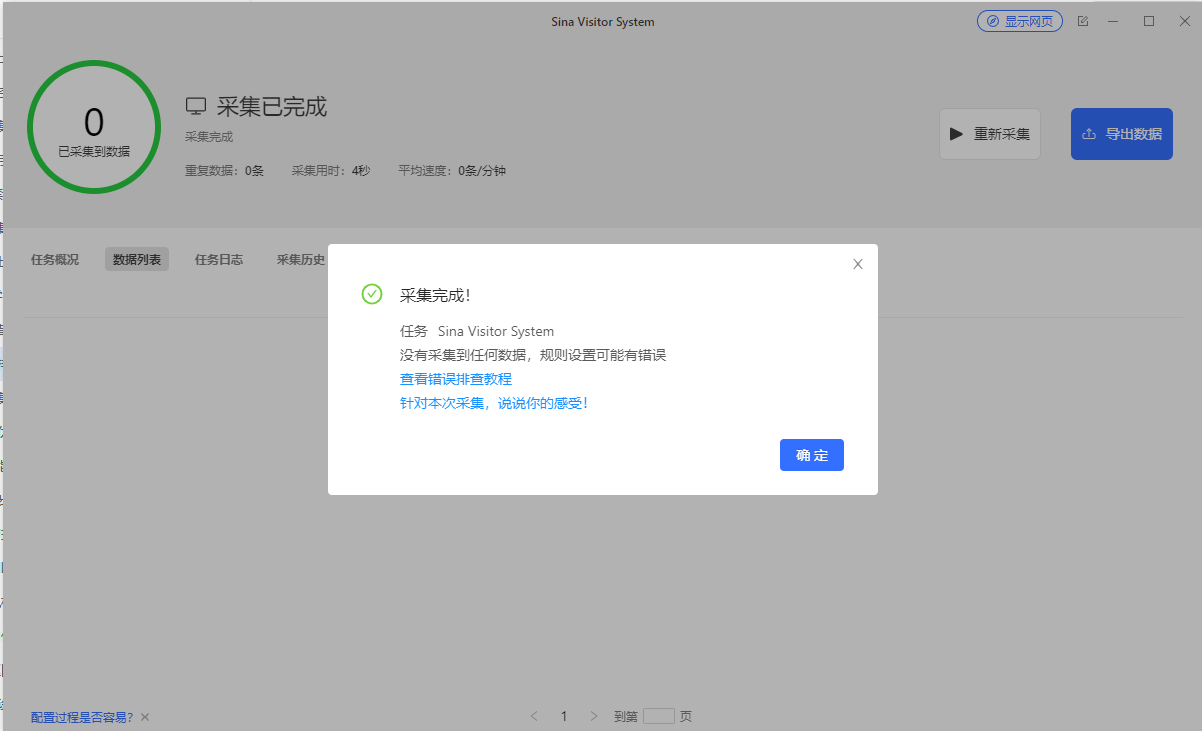Click the 配置过程是否容易? link
This screenshot has height=731, width=1202.
click(82, 717)
